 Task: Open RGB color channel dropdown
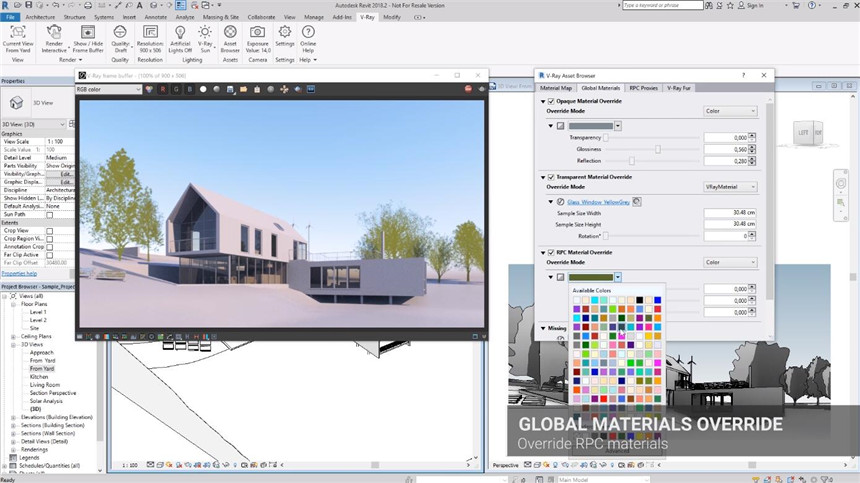coord(108,89)
